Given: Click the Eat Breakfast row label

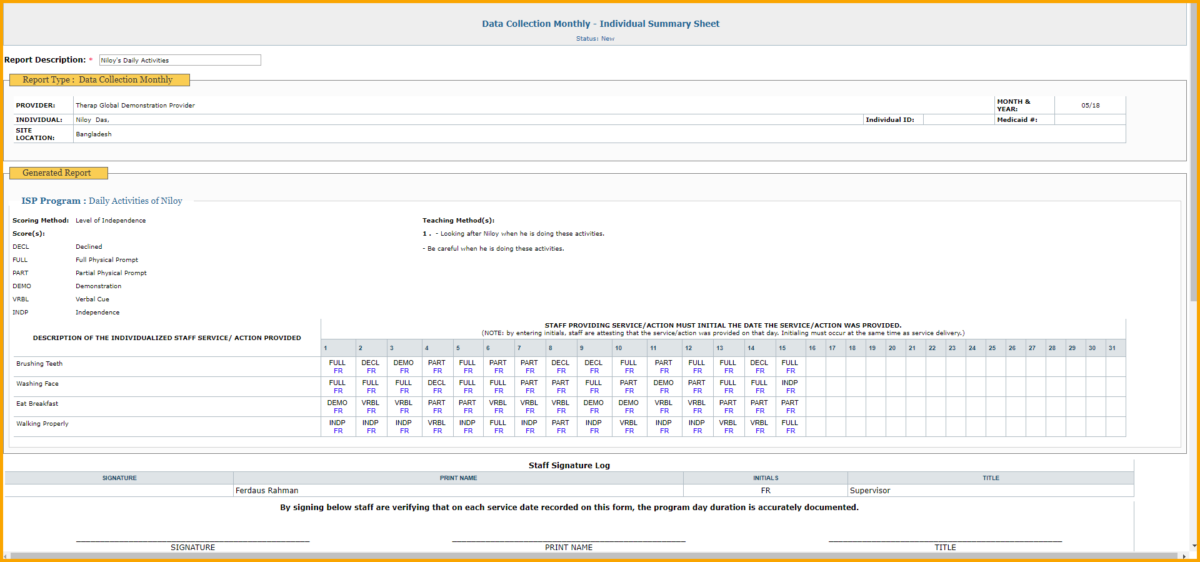Looking at the screenshot, I should pos(39,403).
